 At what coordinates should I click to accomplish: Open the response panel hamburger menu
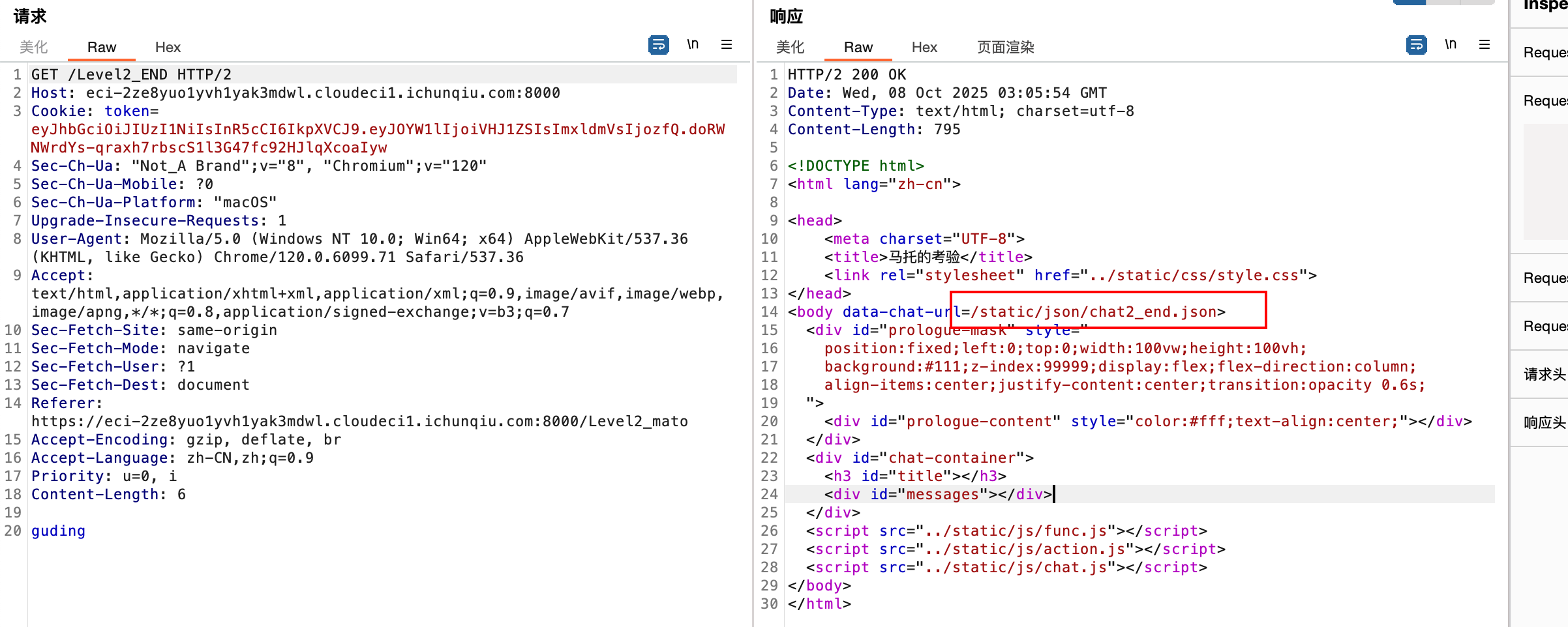tap(1485, 44)
